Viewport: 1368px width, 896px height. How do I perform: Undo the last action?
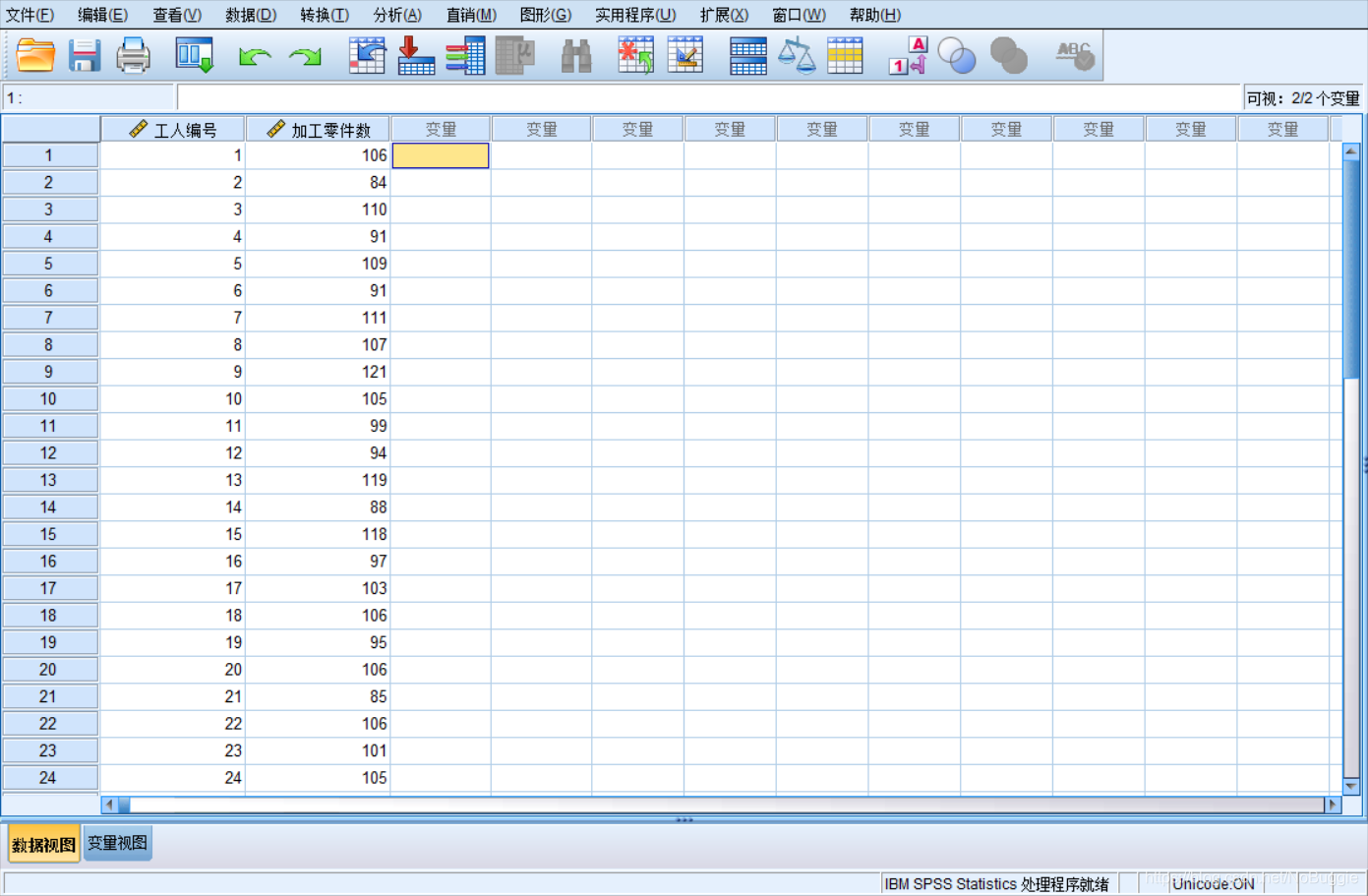pos(255,57)
